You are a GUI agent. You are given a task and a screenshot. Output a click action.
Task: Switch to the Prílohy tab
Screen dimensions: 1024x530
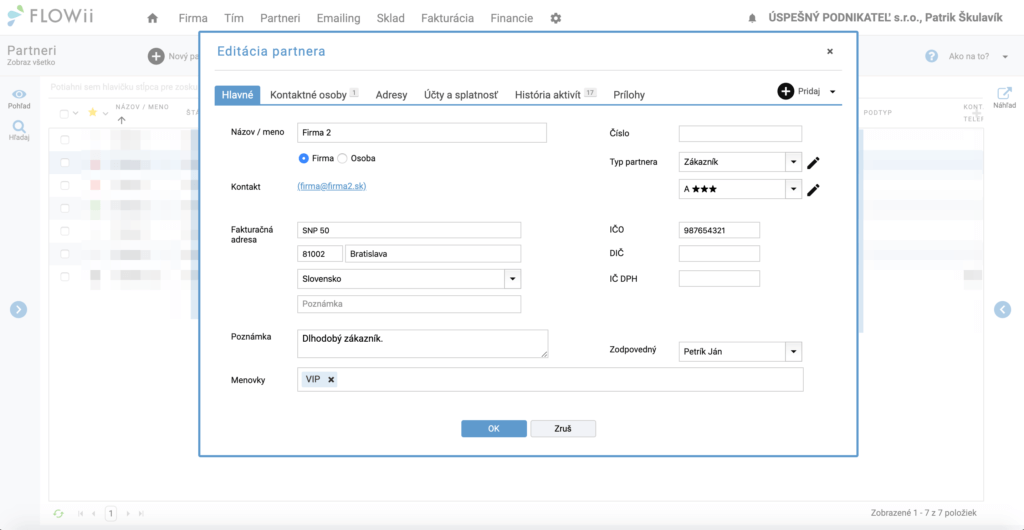(x=629, y=95)
